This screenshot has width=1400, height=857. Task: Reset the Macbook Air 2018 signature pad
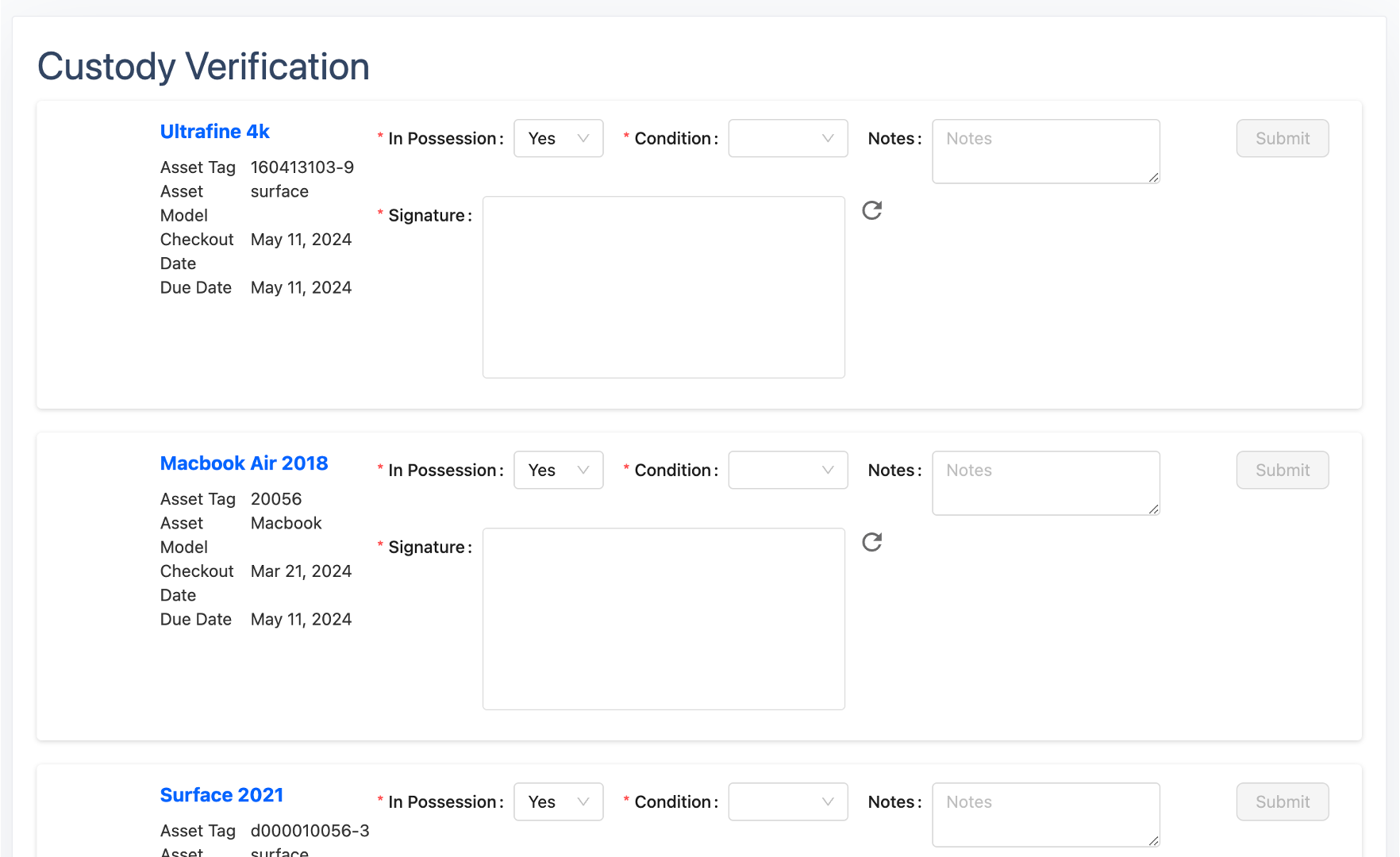tap(871, 542)
